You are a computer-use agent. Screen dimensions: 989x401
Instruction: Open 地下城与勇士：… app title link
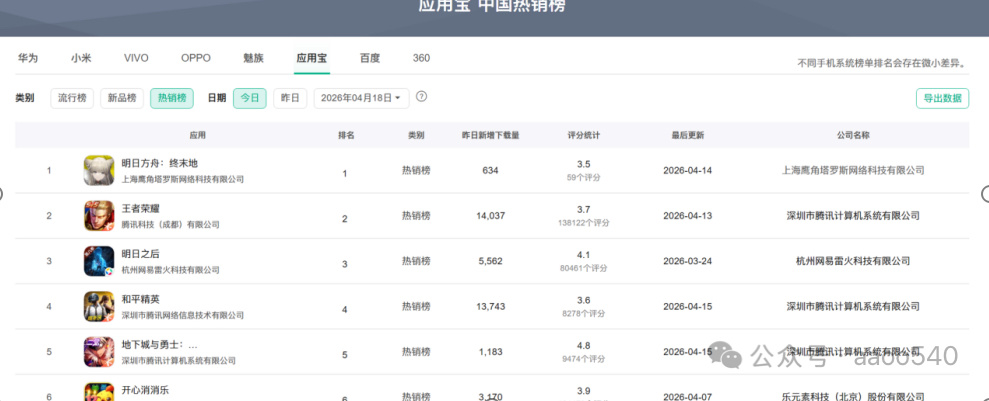click(x=160, y=345)
